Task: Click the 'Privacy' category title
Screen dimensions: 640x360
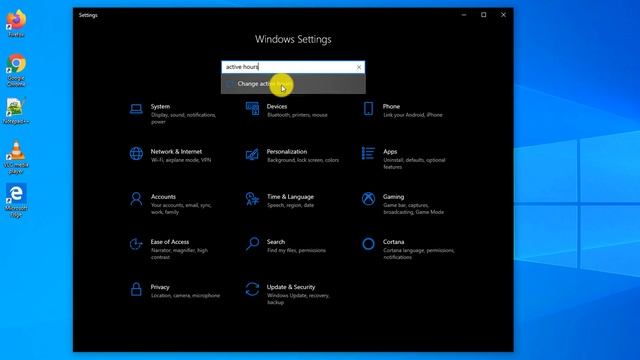Action: [160, 287]
